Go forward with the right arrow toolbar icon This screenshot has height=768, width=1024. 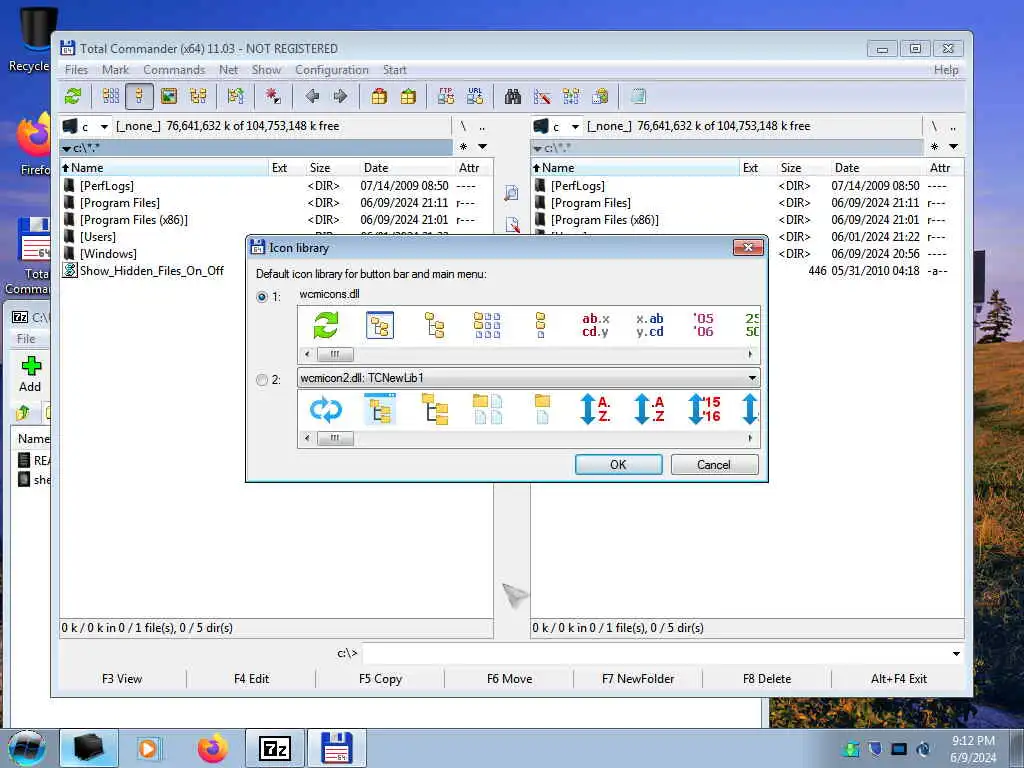340,97
